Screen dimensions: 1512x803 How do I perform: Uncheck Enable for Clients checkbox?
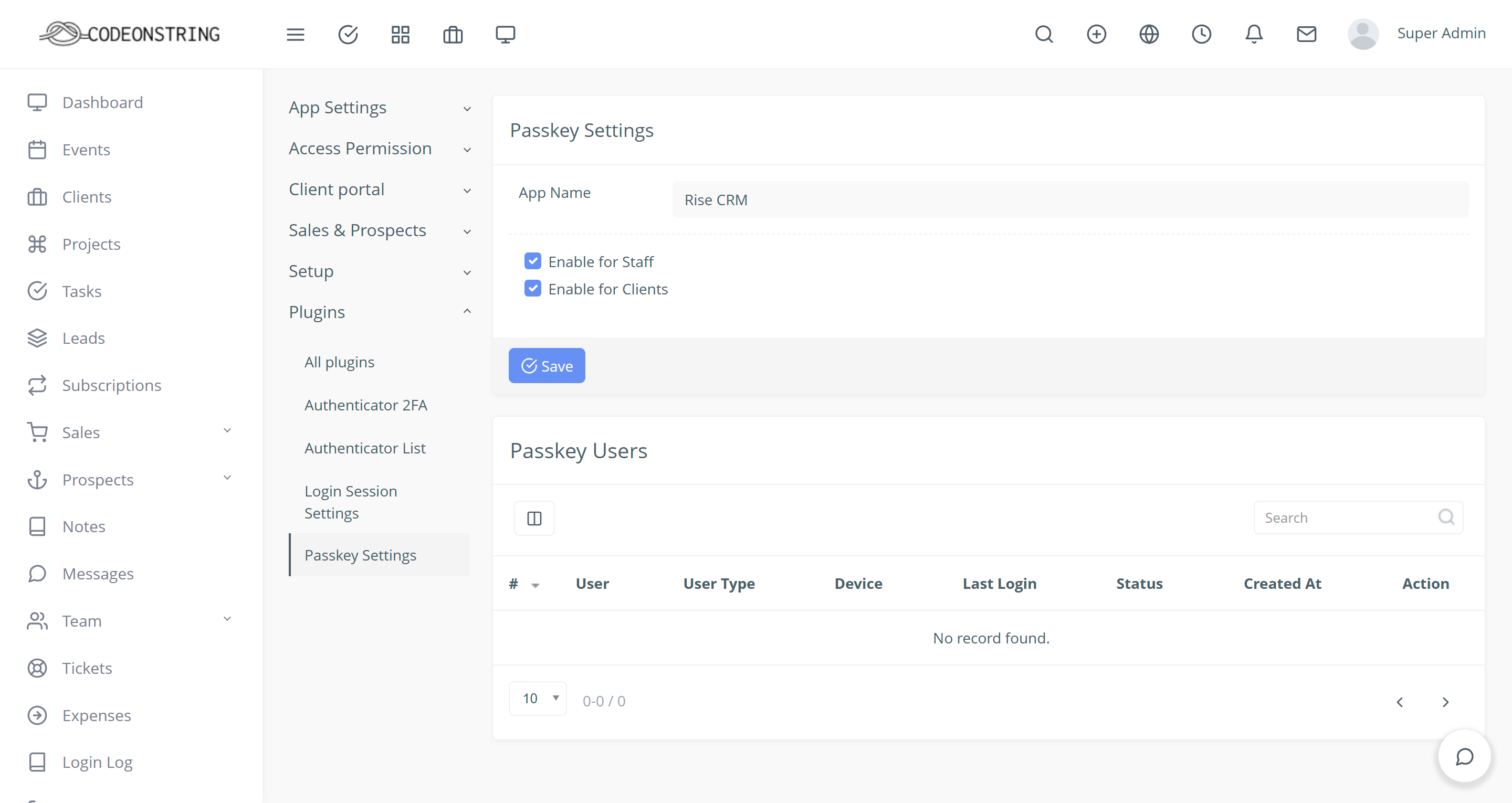pyautogui.click(x=532, y=289)
